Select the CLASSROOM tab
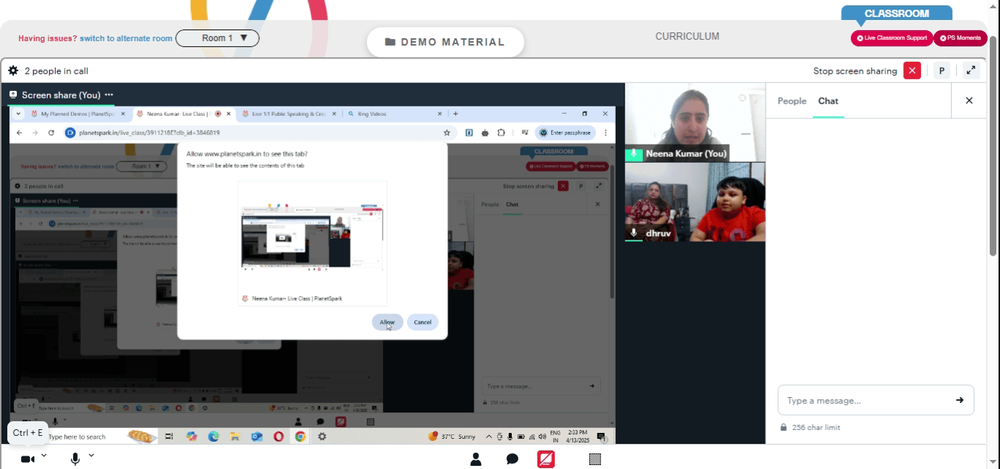This screenshot has height=469, width=1000. [897, 13]
